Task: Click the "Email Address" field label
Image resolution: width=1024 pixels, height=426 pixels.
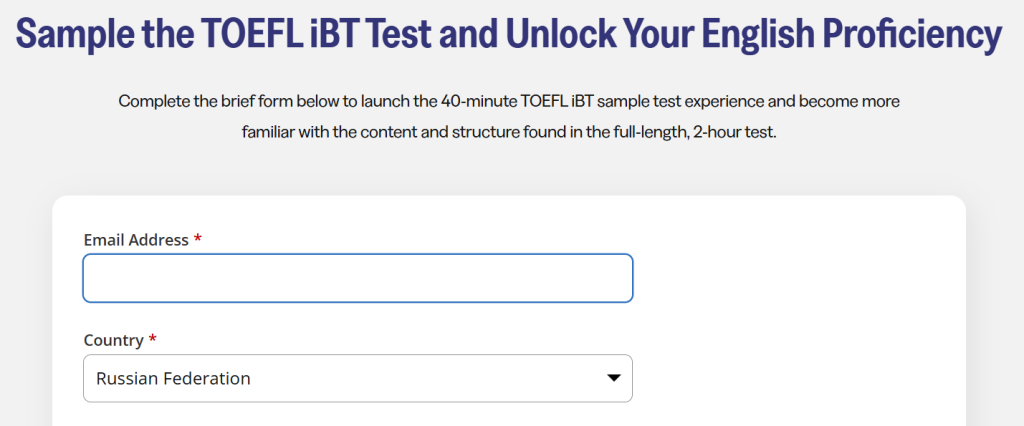Action: (136, 240)
